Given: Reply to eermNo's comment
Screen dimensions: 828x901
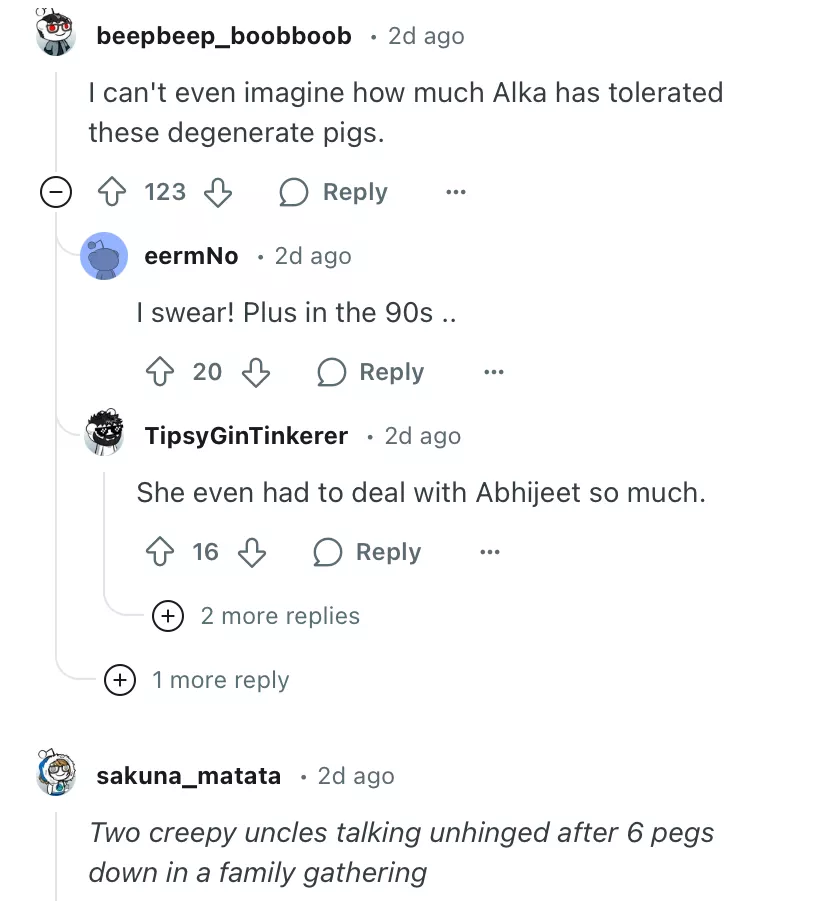Looking at the screenshot, I should pos(370,372).
